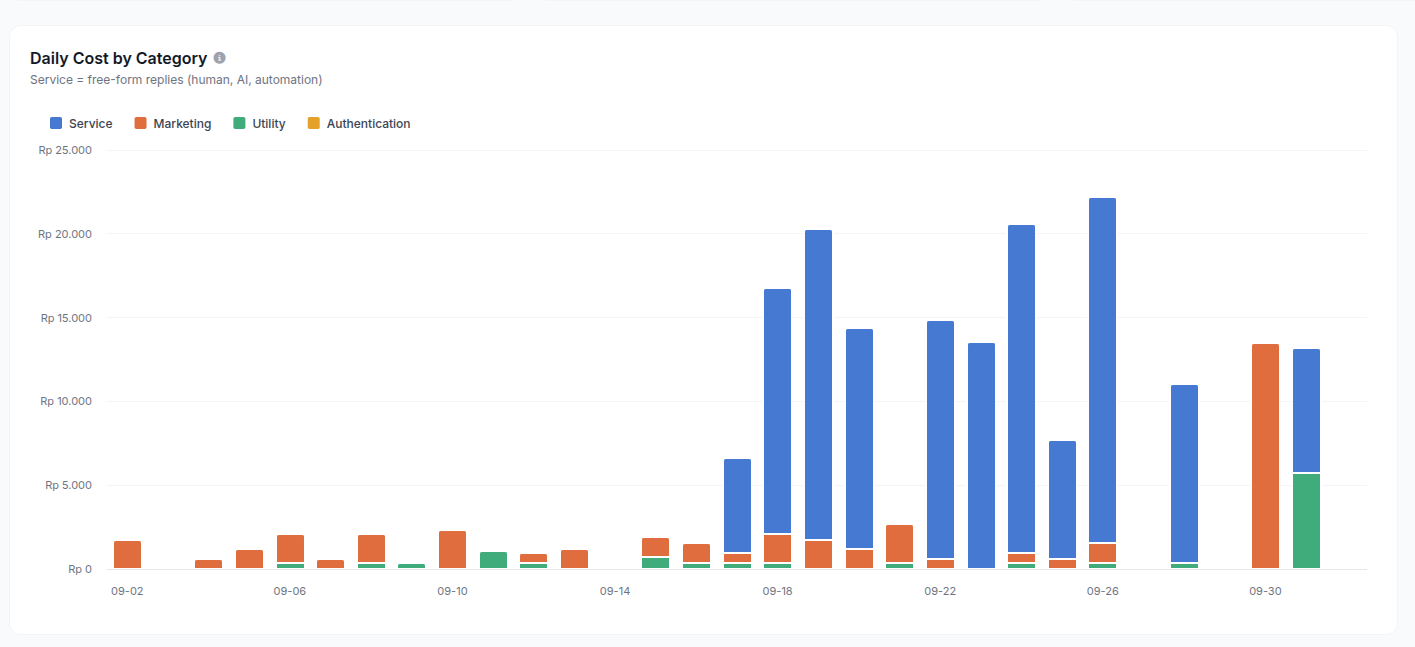Click the 09-30 date label

tap(1265, 591)
